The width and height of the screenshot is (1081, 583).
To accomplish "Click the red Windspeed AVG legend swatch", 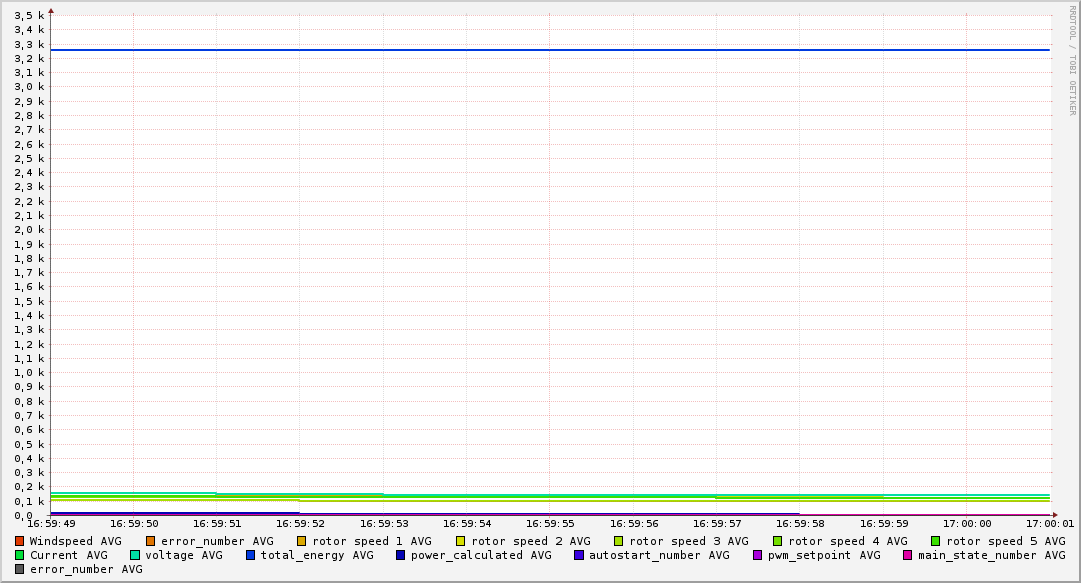I will pos(20,541).
